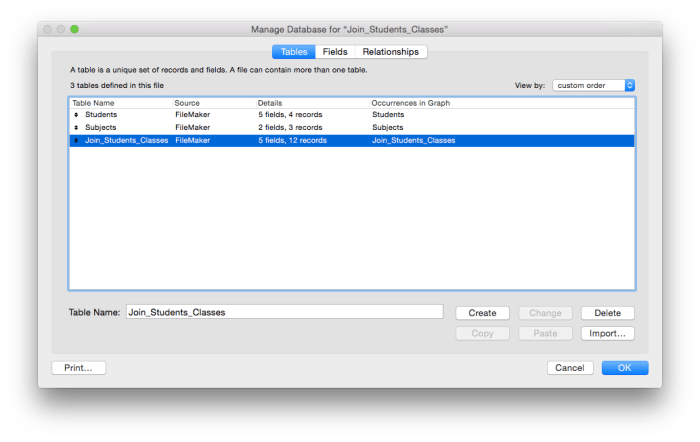Click the Print... button
This screenshot has width=700, height=442.
coord(78,368)
